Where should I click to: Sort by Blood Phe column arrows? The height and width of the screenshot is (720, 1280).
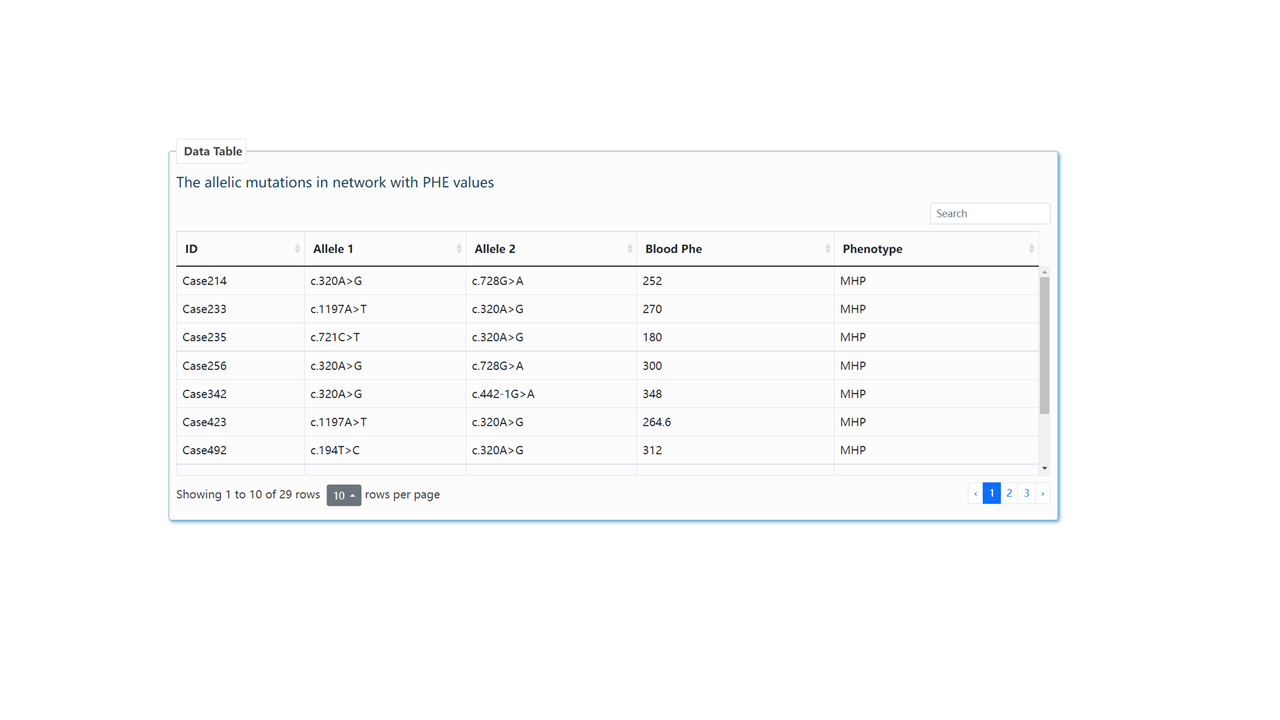pyautogui.click(x=828, y=249)
